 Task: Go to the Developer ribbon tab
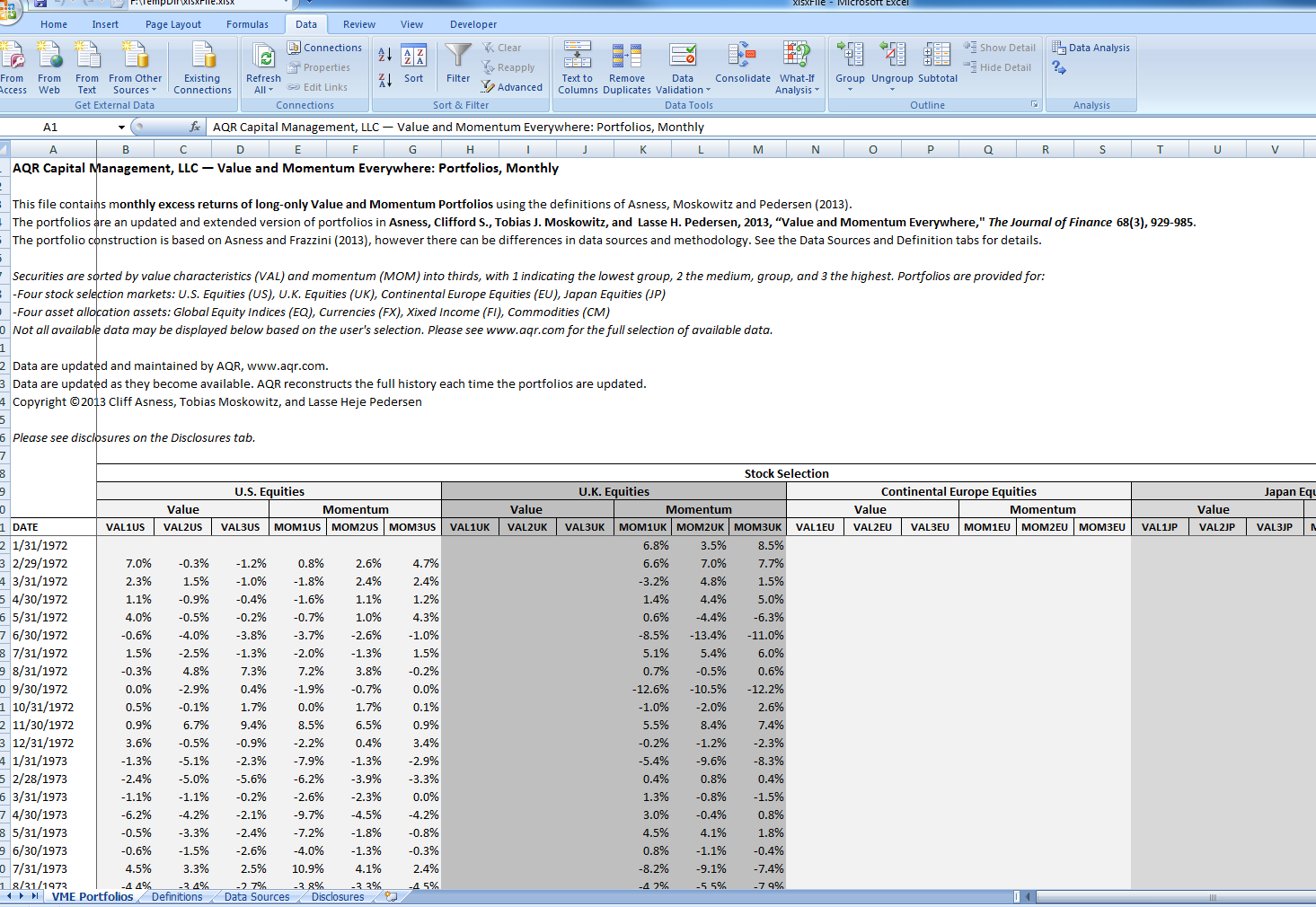point(473,24)
